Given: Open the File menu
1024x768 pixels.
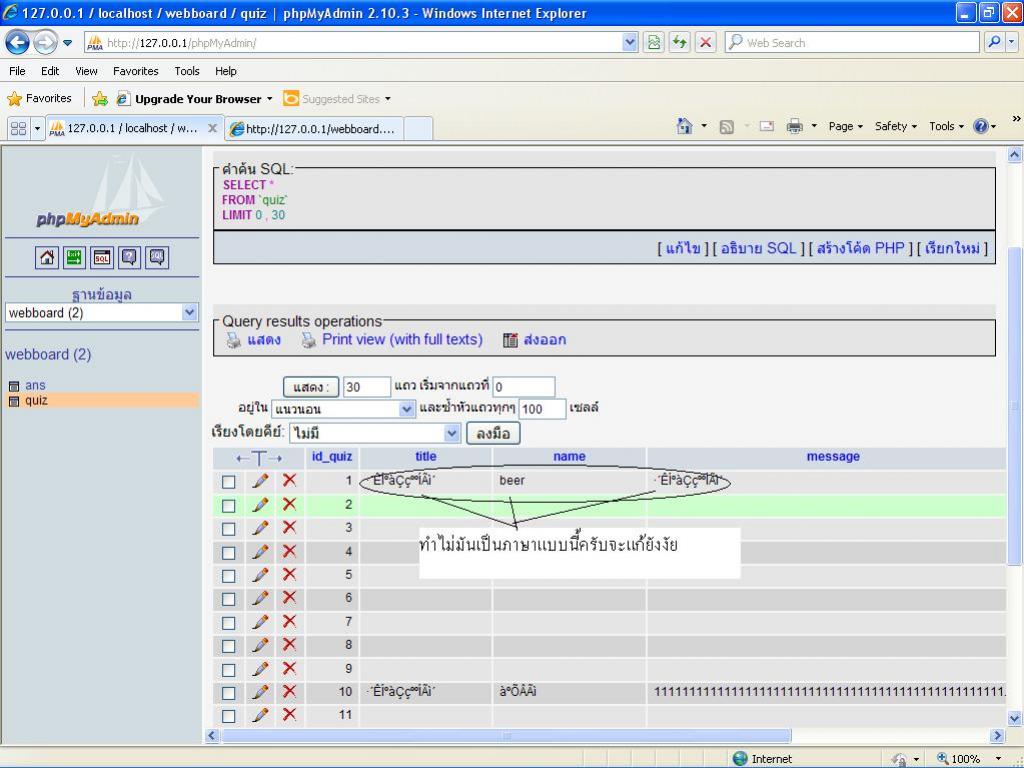Looking at the screenshot, I should tap(17, 71).
